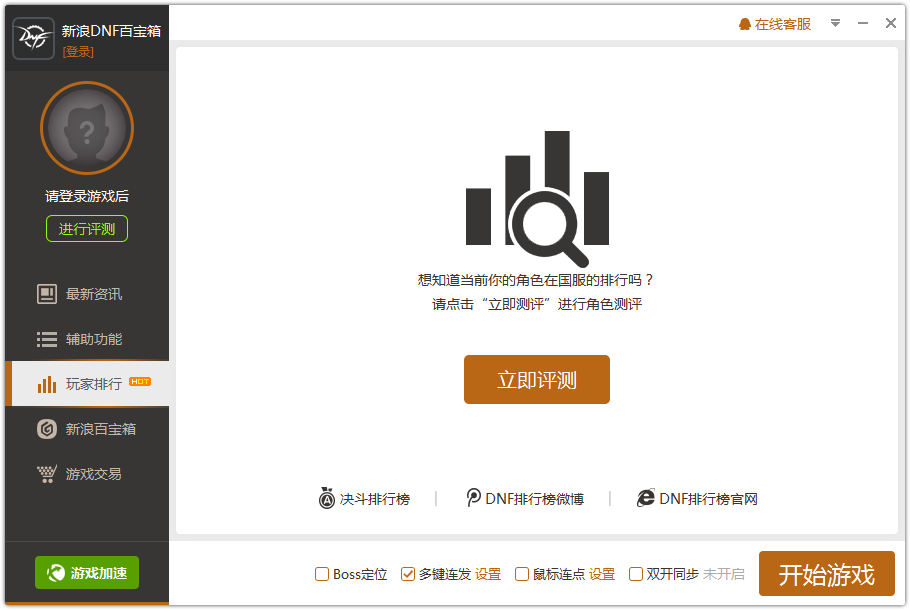Select the 辅助功能 list icon

[46, 339]
